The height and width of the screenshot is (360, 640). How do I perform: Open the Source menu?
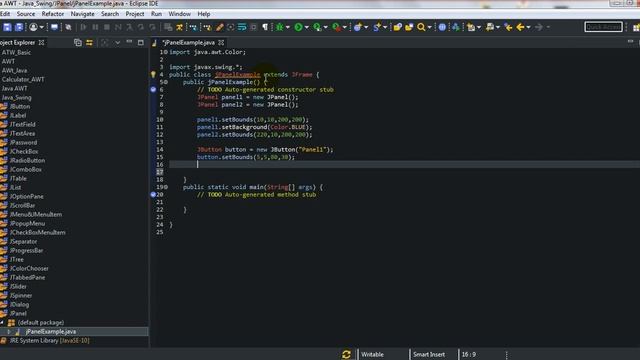pyautogui.click(x=26, y=14)
